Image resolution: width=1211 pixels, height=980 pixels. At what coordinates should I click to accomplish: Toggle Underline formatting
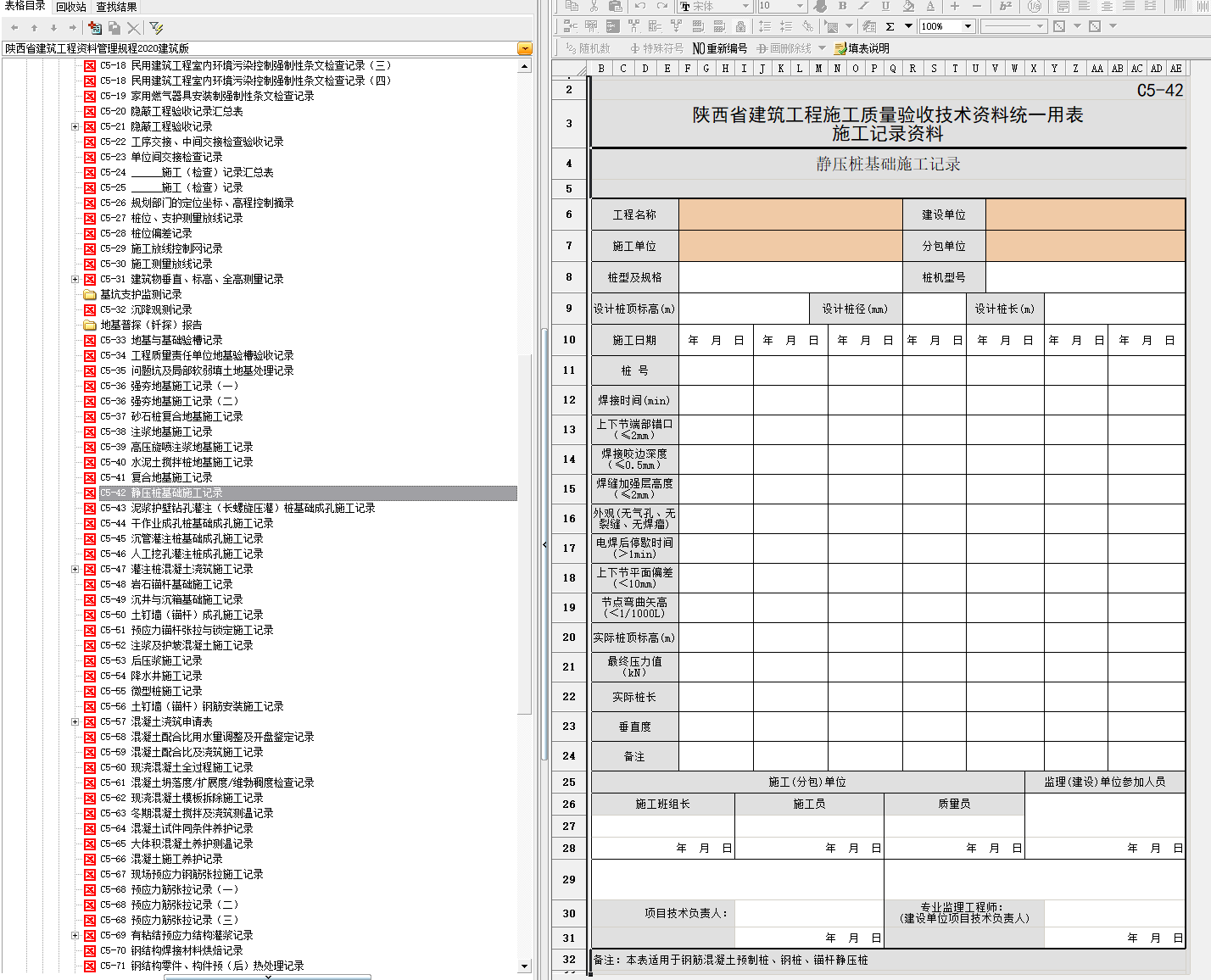(x=885, y=6)
